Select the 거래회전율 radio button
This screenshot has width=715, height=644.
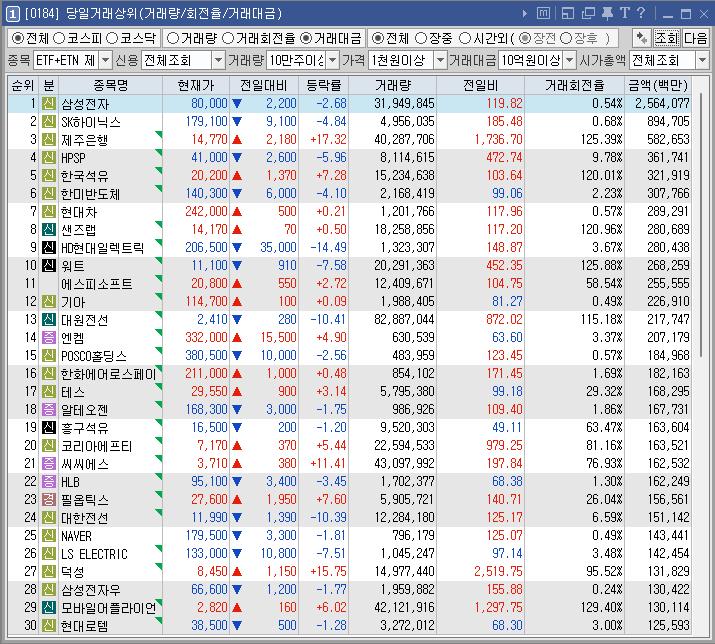[228, 38]
